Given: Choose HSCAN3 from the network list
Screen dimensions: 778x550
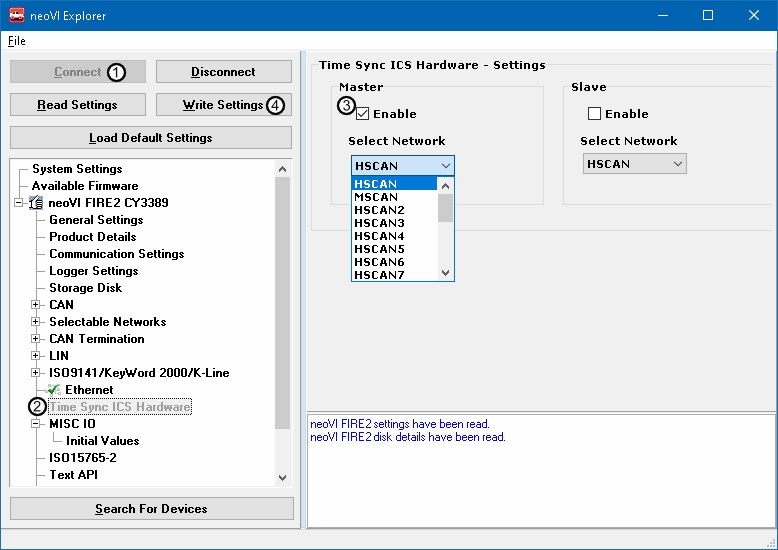Looking at the screenshot, I should pos(379,223).
